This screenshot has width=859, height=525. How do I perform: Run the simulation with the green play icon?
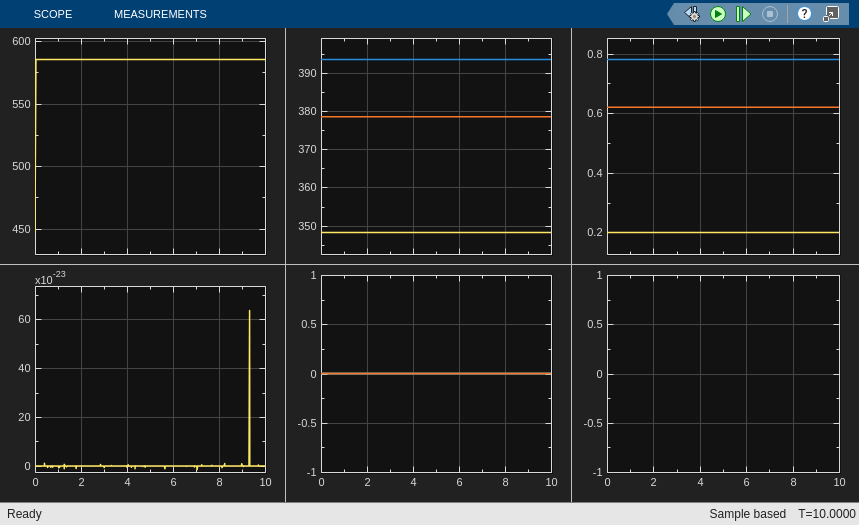[x=718, y=14]
